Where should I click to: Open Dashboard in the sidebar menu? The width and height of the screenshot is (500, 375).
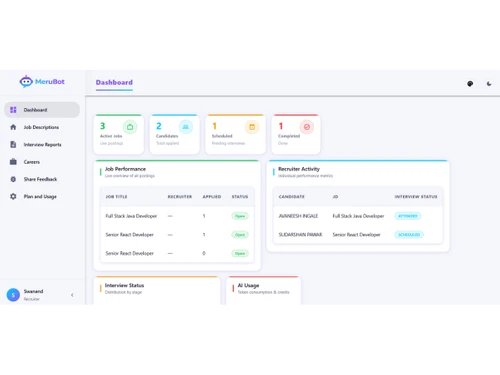(42, 110)
